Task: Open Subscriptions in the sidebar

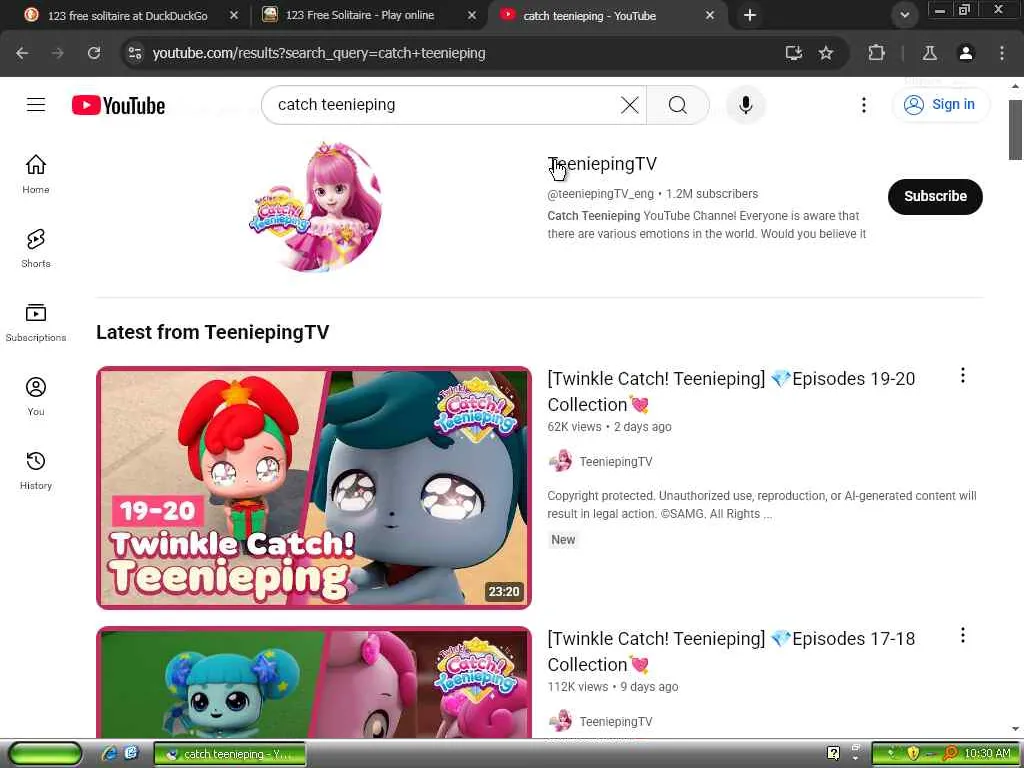Action: [x=36, y=323]
